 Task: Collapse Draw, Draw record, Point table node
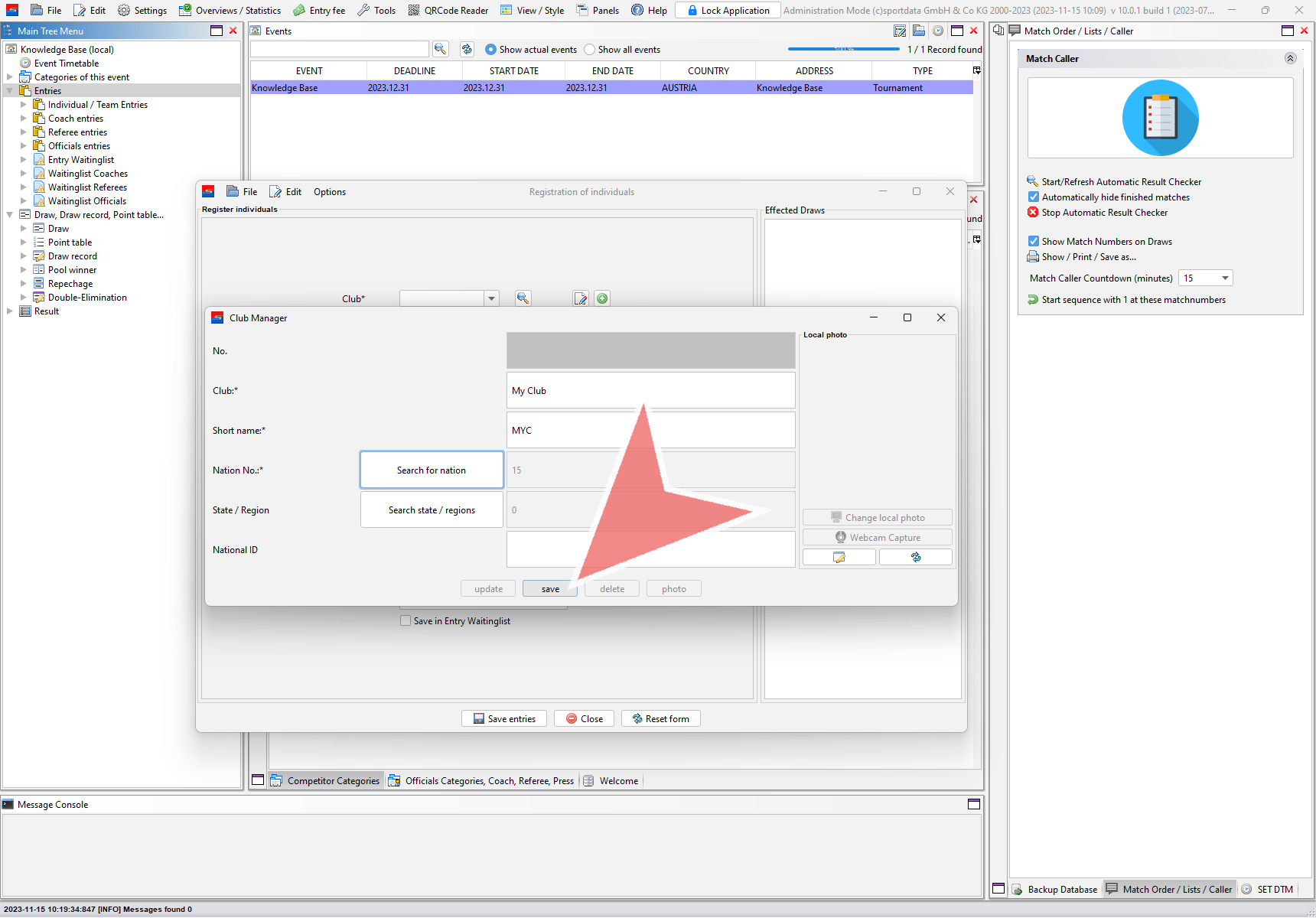(x=9, y=214)
